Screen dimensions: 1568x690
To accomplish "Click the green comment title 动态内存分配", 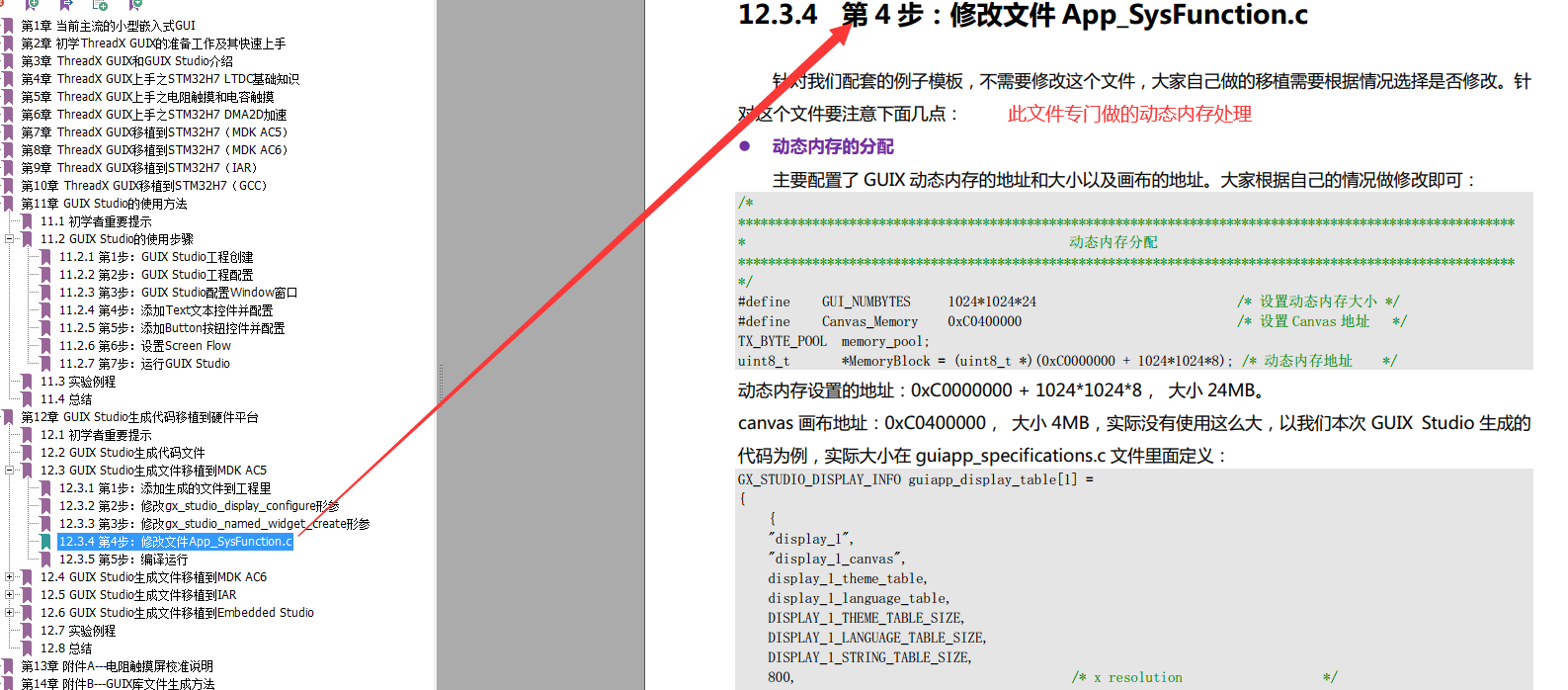I will pos(1114,242).
